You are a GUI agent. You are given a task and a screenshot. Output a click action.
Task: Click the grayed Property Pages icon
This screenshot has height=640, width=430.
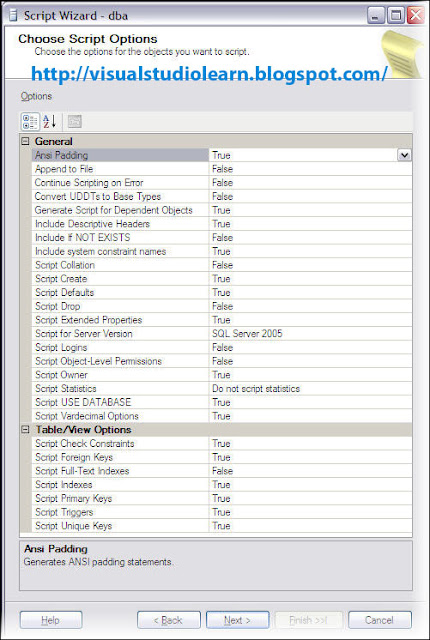(75, 122)
